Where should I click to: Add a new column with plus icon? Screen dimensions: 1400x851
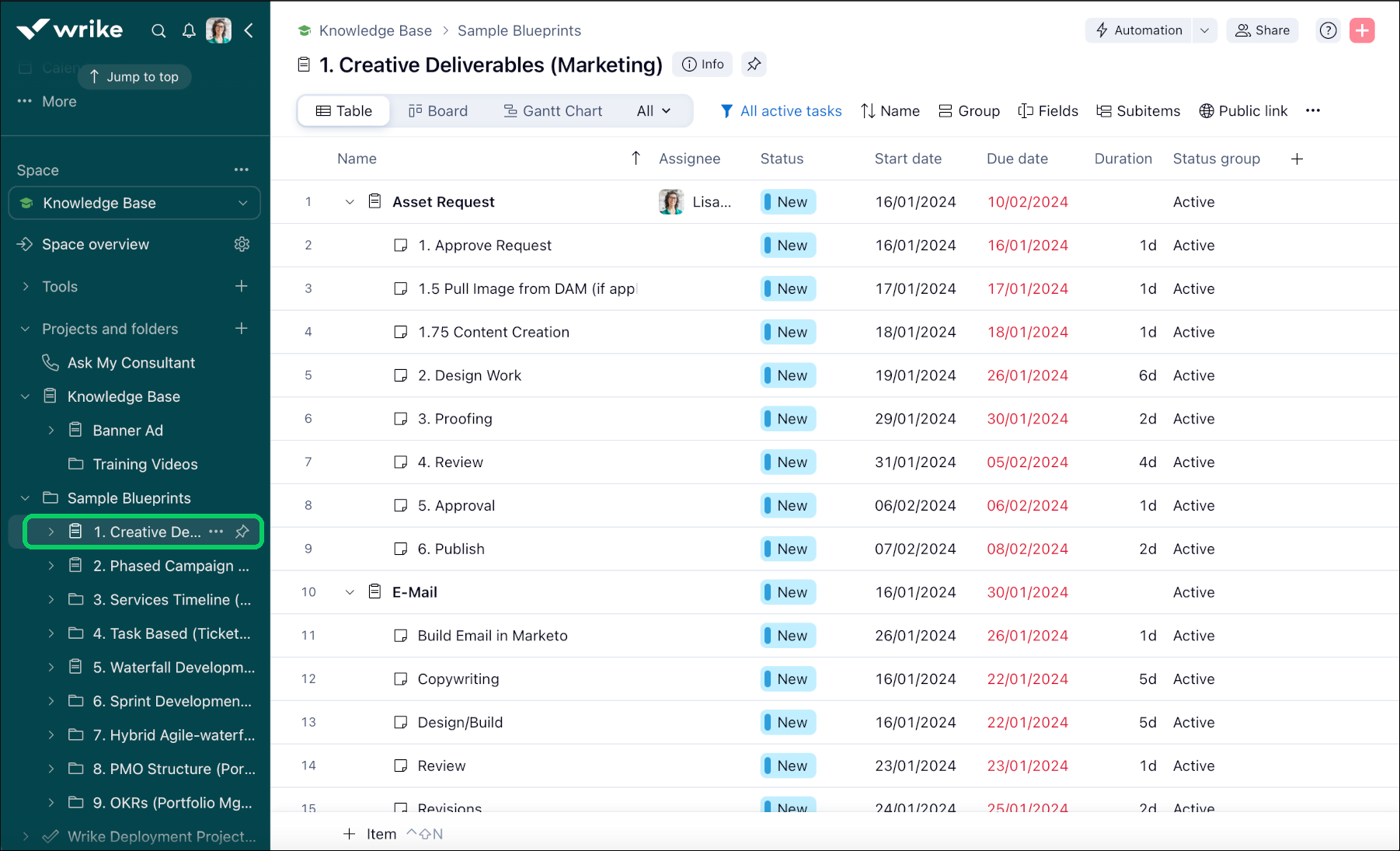(x=1297, y=159)
